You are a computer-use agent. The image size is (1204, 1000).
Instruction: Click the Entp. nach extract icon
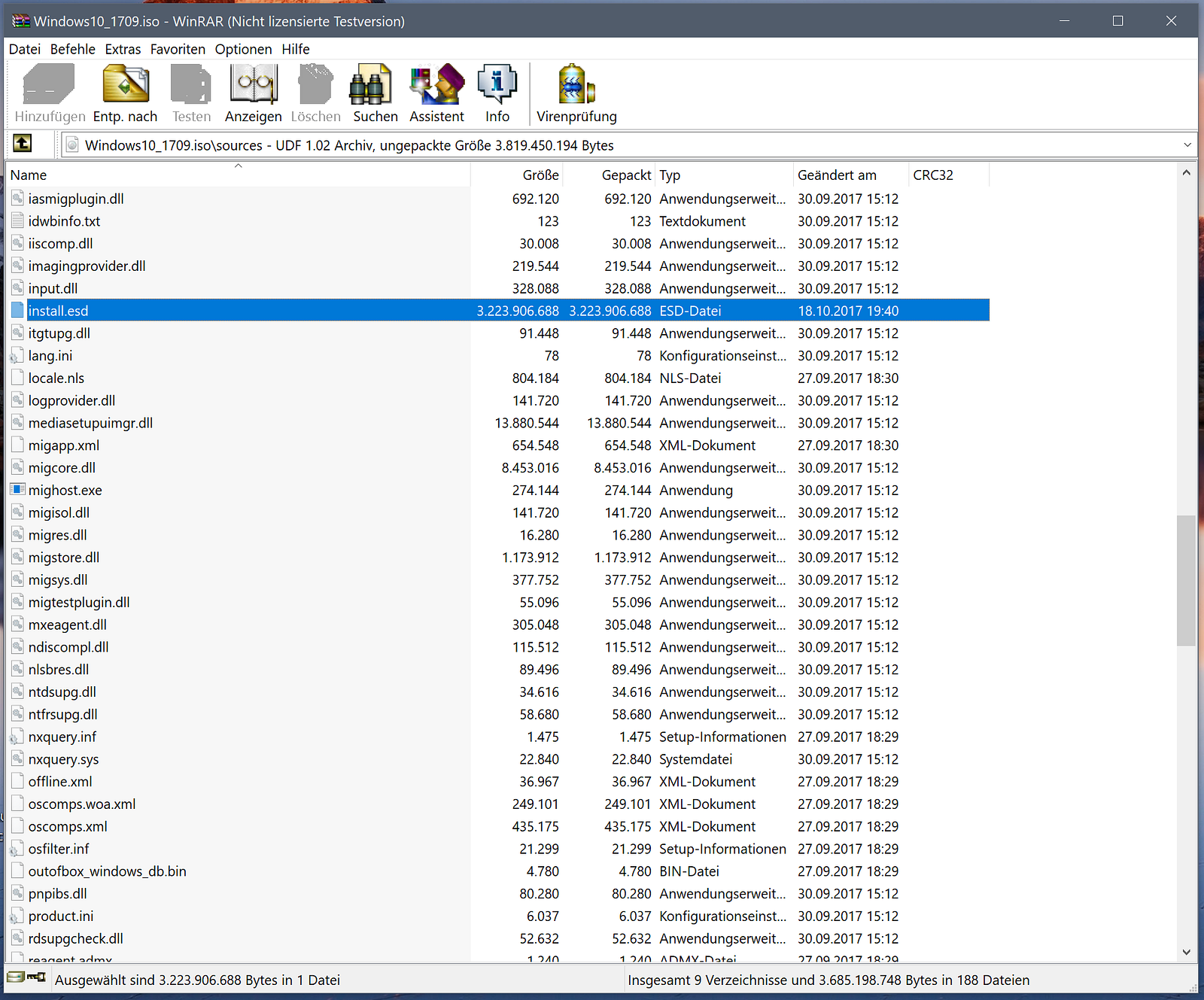tap(126, 84)
